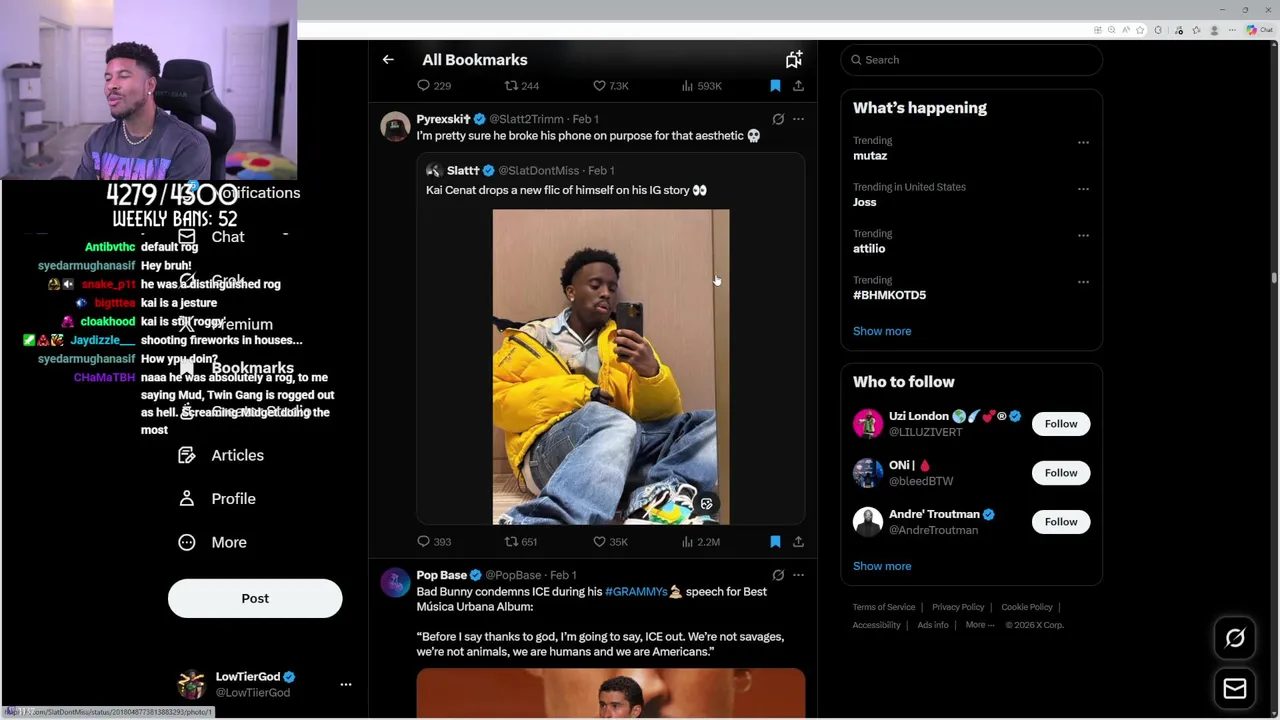Open the #GRAMMYs hashtag link
1280x720 pixels.
(x=636, y=592)
